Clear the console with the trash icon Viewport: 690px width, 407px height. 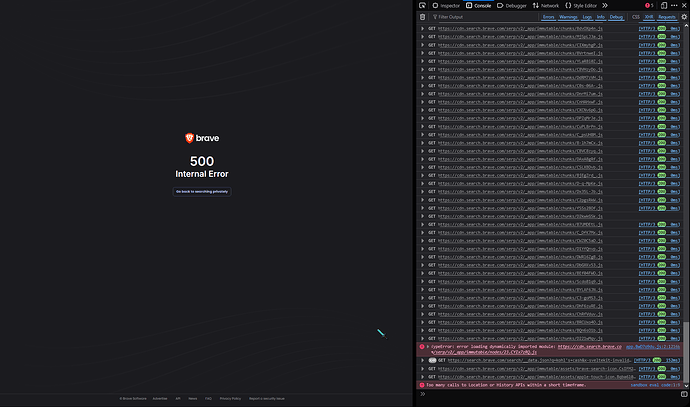pos(422,17)
